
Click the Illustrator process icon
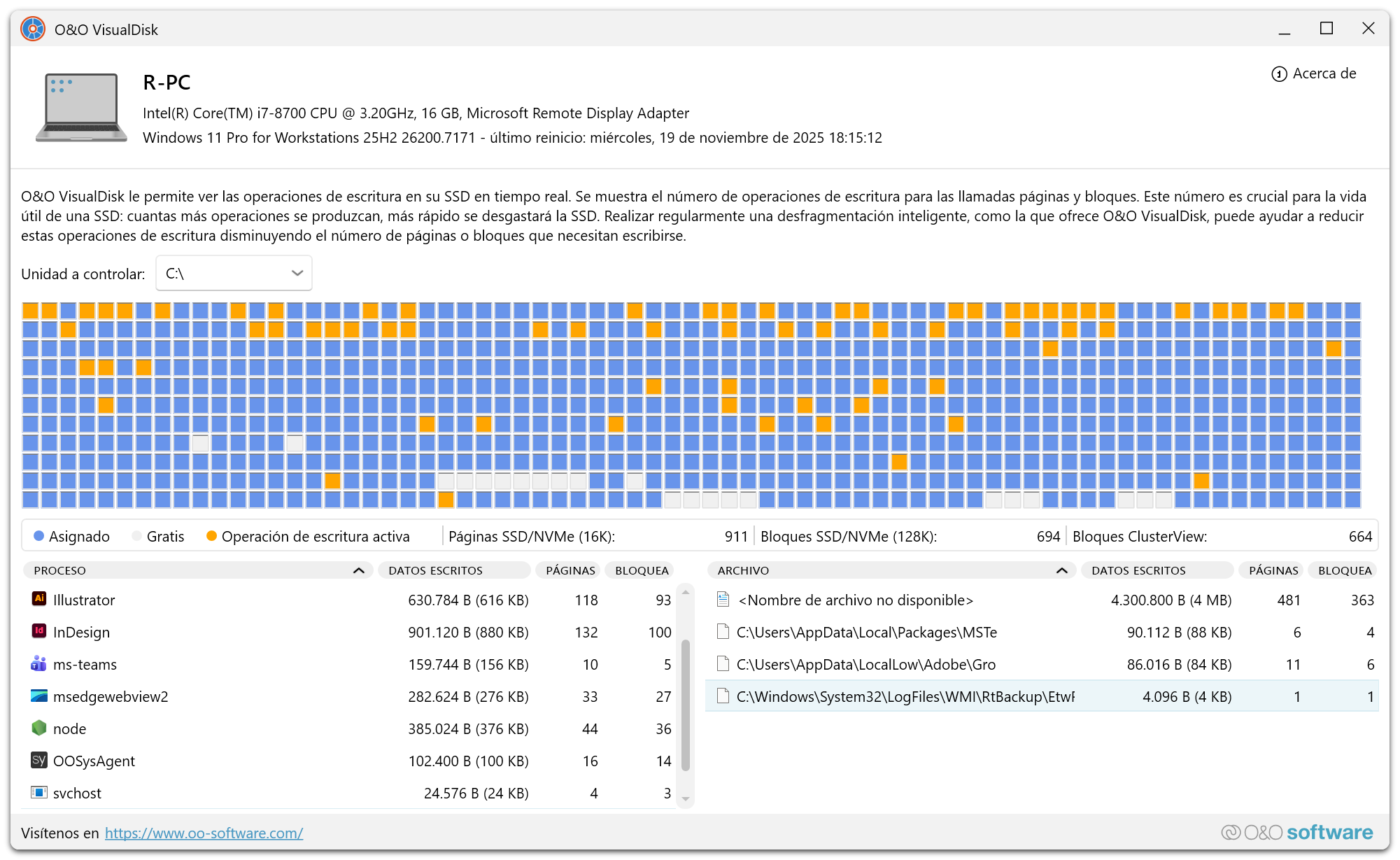point(39,599)
